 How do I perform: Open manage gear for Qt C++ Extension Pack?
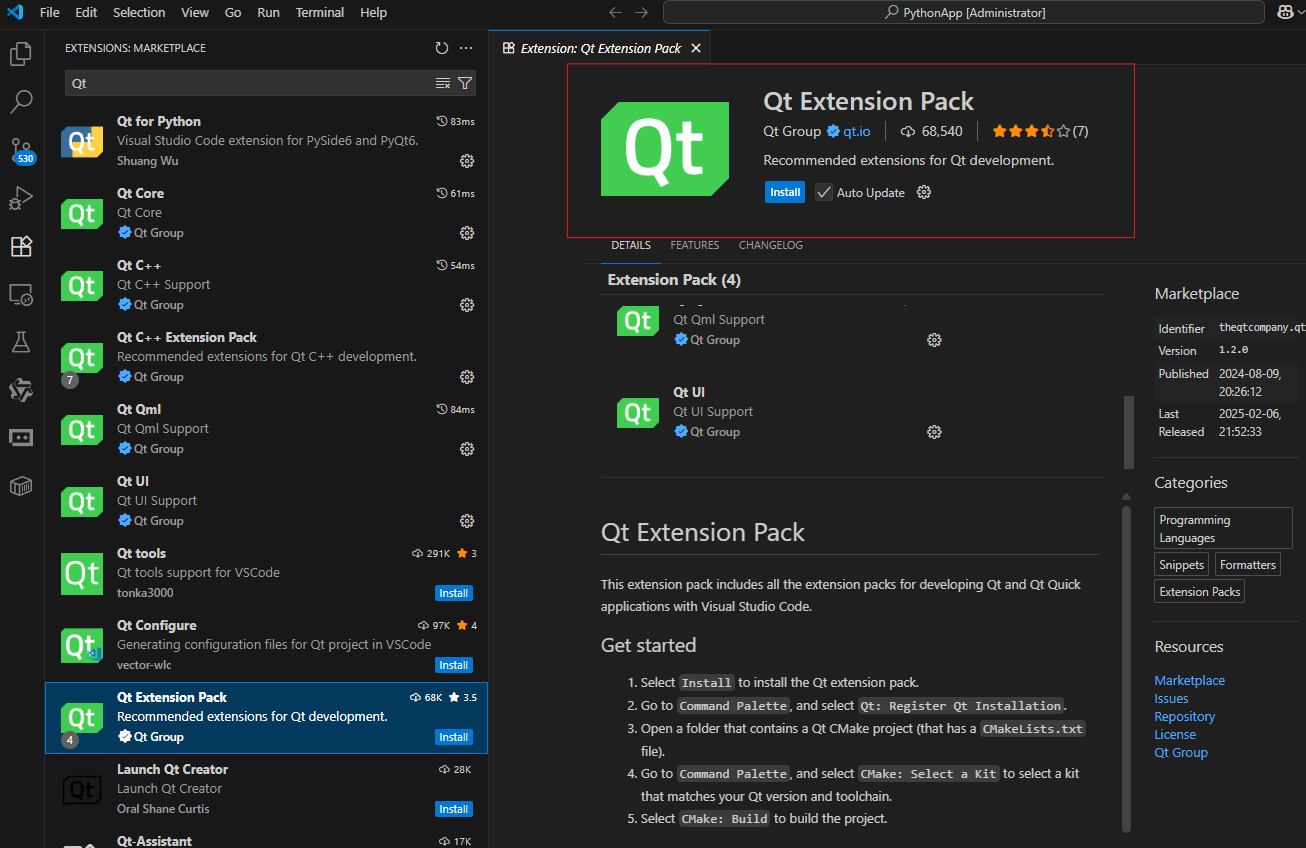[x=466, y=377]
